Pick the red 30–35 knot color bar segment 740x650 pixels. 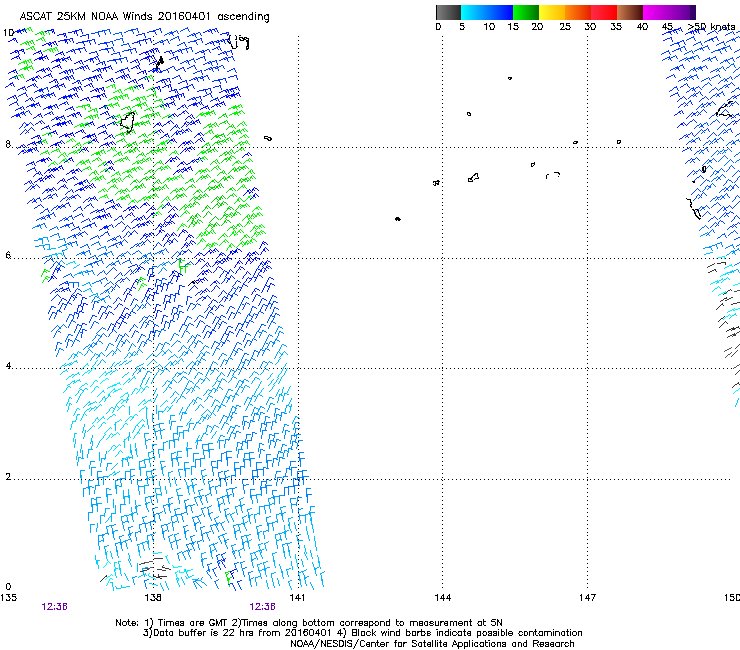click(604, 12)
